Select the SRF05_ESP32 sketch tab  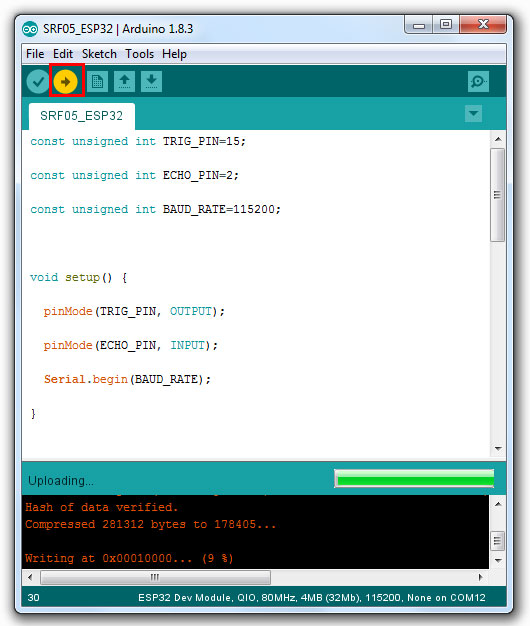coord(82,116)
